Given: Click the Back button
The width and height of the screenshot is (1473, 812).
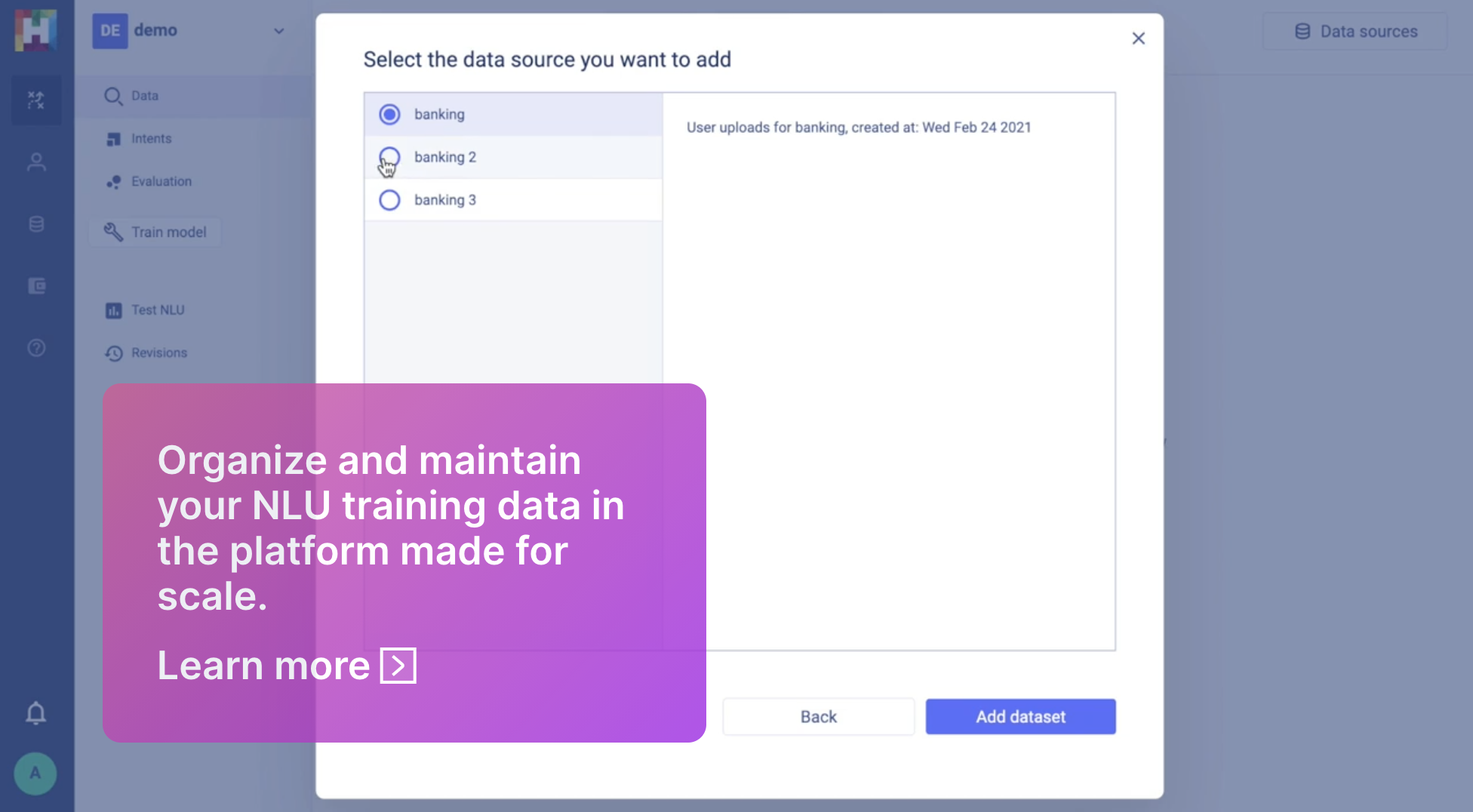Looking at the screenshot, I should pos(818,717).
